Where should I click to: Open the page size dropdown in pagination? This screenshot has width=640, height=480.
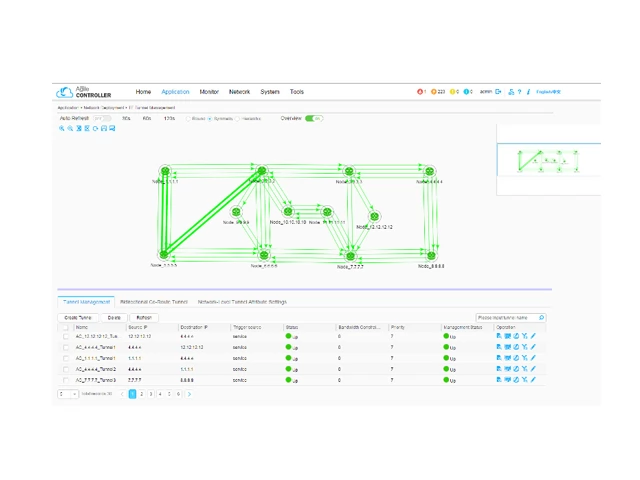click(x=67, y=394)
